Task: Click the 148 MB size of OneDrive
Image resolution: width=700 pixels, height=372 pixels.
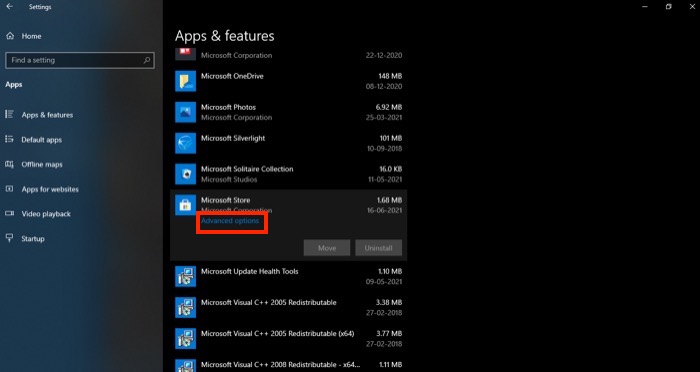Action: point(390,76)
